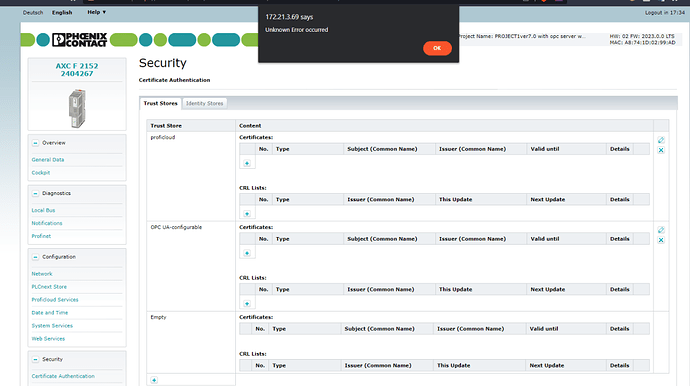Click the AXC F 2152 2404267 device title
The width and height of the screenshot is (690, 386).
[x=77, y=70]
